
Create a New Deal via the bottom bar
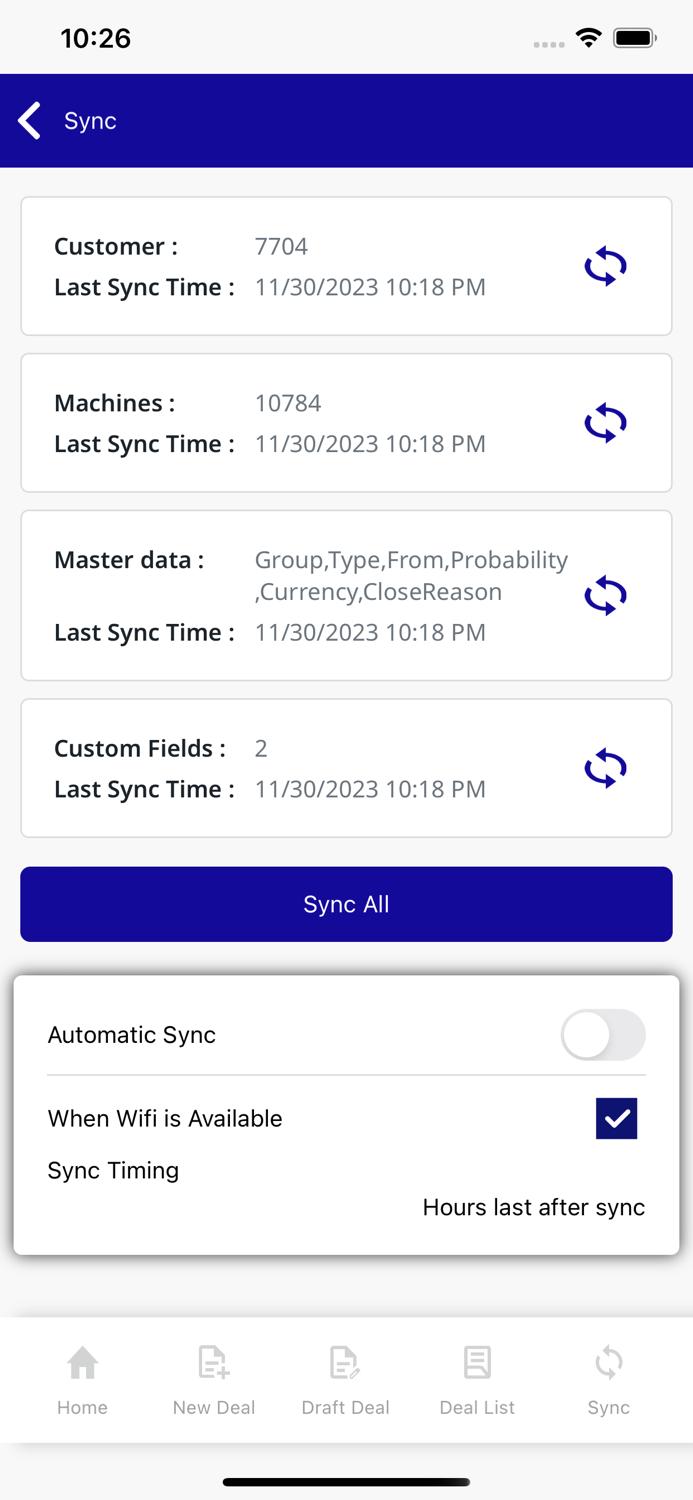point(213,1380)
